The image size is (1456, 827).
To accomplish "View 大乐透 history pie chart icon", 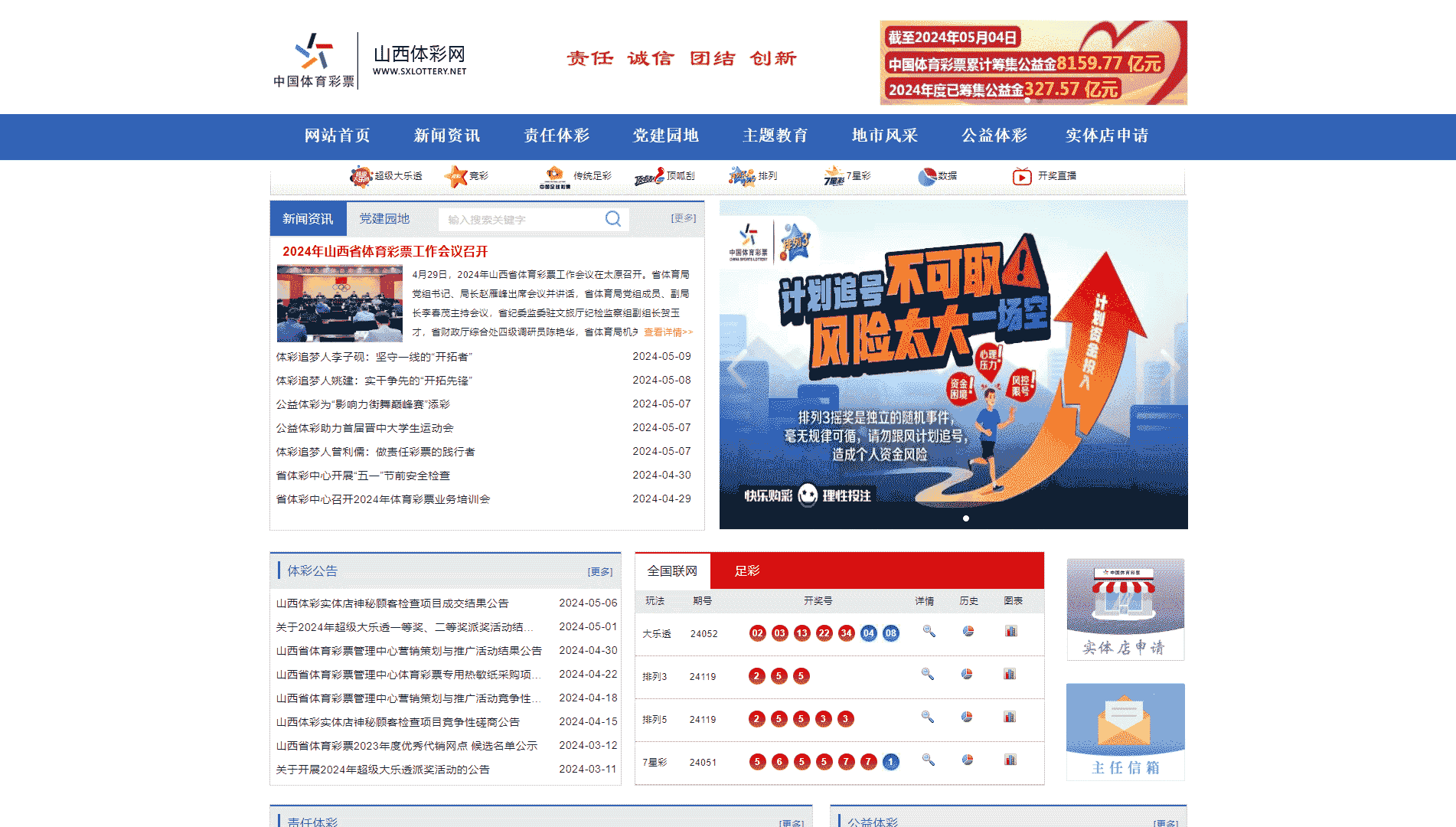I will tap(968, 631).
